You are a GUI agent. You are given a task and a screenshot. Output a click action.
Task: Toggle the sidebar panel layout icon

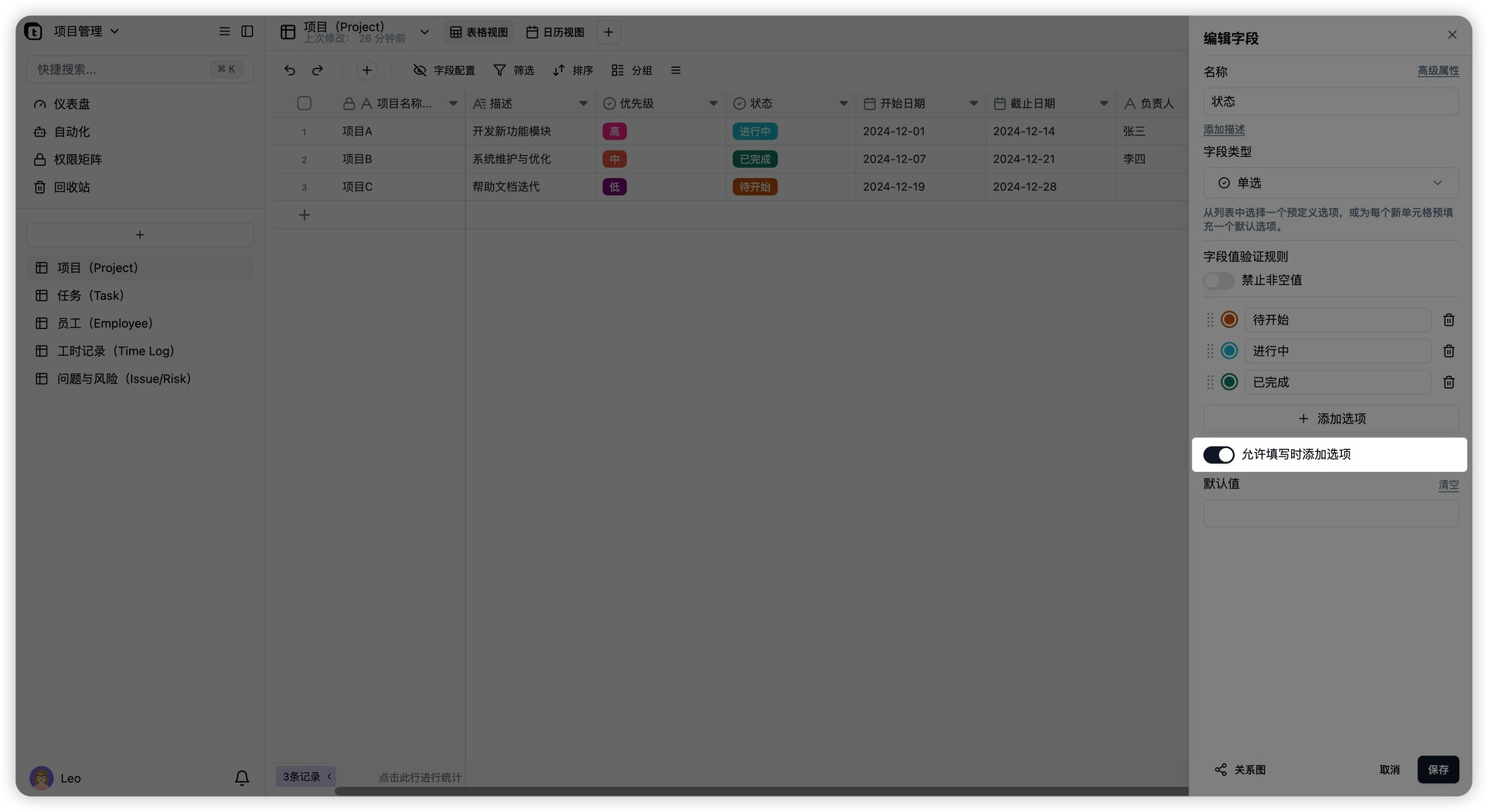tap(247, 32)
